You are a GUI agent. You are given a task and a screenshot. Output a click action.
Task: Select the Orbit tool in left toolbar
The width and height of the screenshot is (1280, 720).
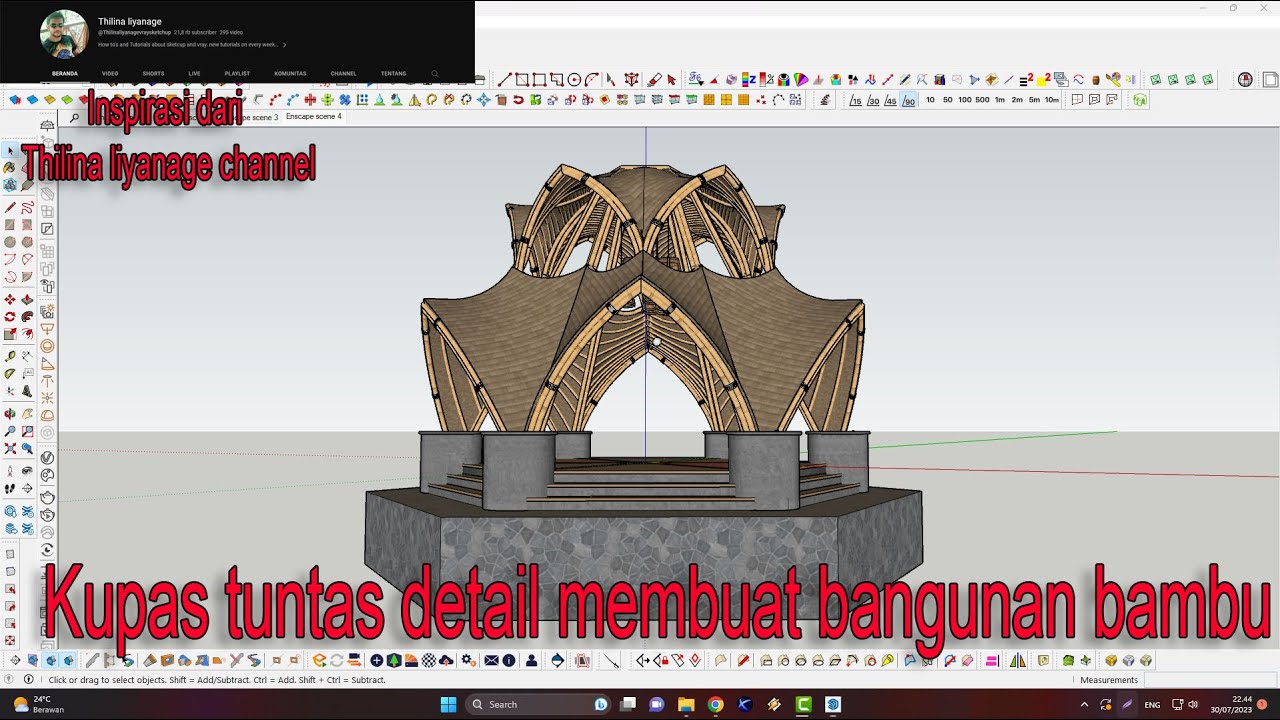click(10, 414)
